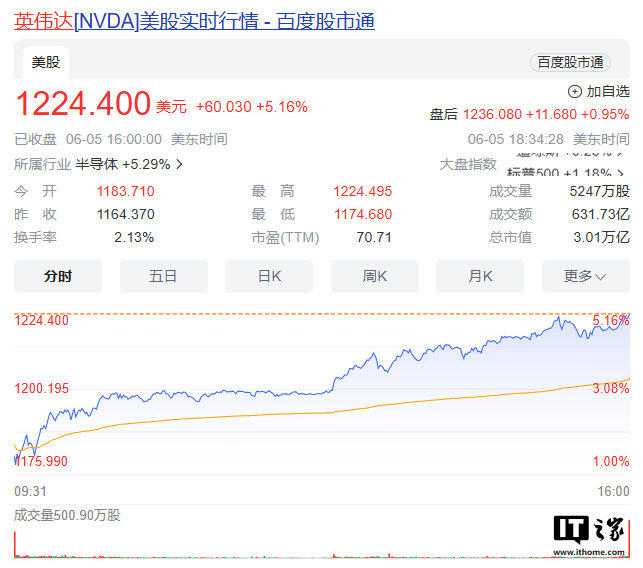Click the blue intraday price line peak
Viewport: 643px width, 568px height.
pyautogui.click(x=559, y=317)
